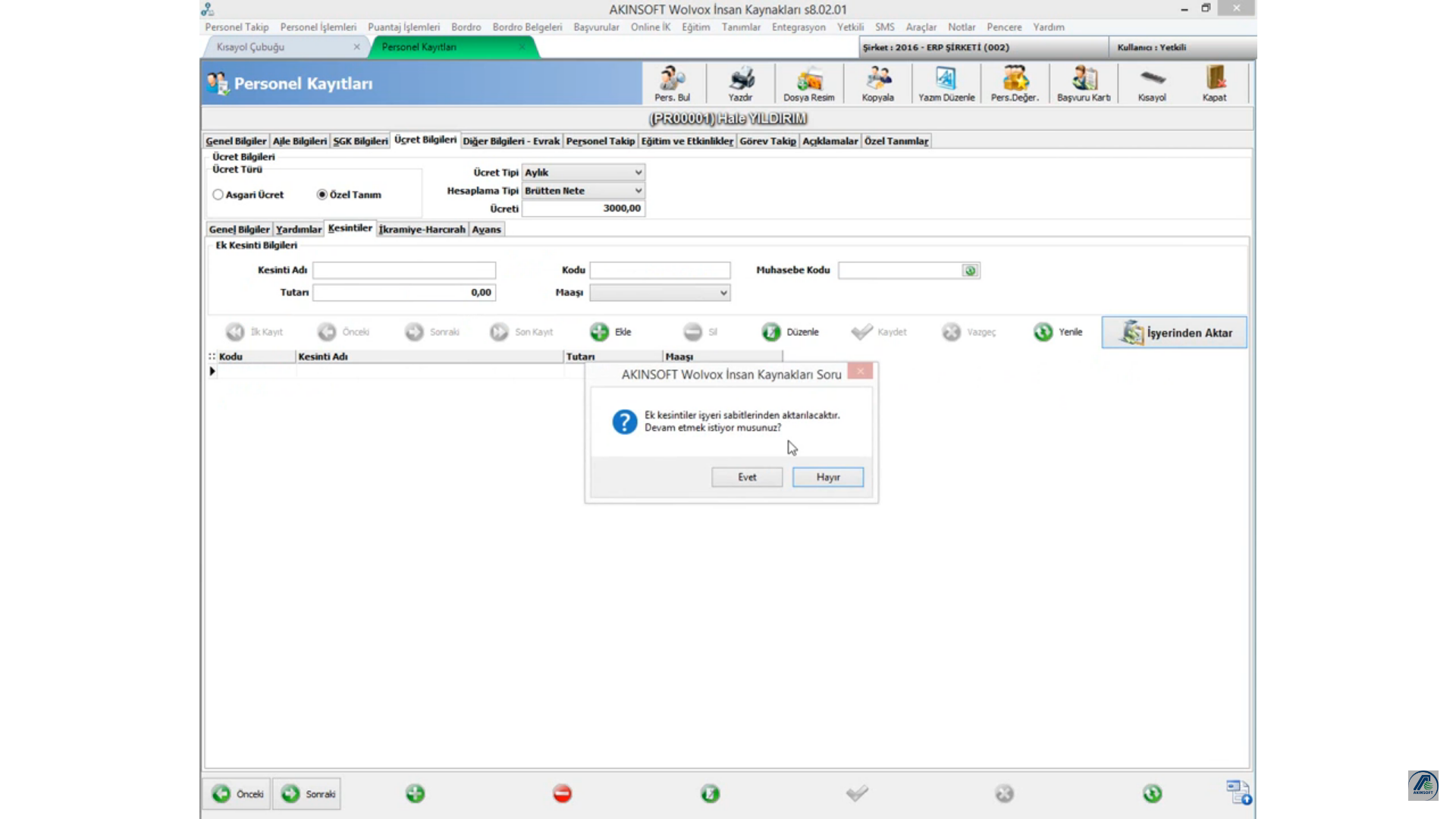Open Yazım Düzenle tool
The width and height of the screenshot is (1456, 819).
946,83
